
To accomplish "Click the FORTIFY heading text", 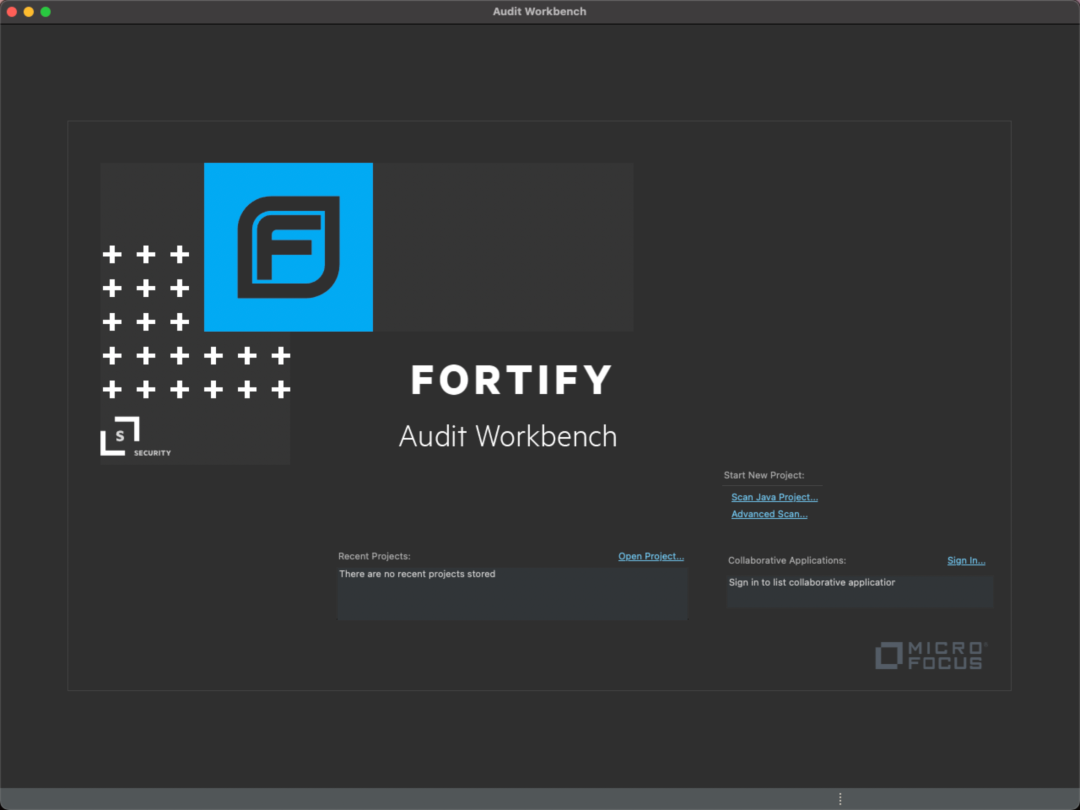I will click(x=511, y=380).
